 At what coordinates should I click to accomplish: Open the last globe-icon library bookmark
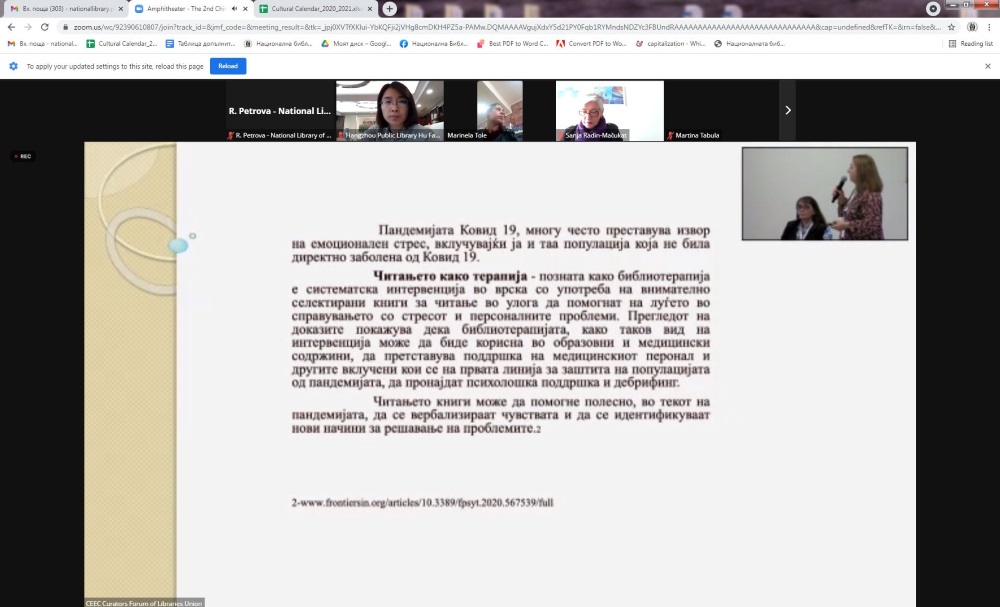pos(749,44)
